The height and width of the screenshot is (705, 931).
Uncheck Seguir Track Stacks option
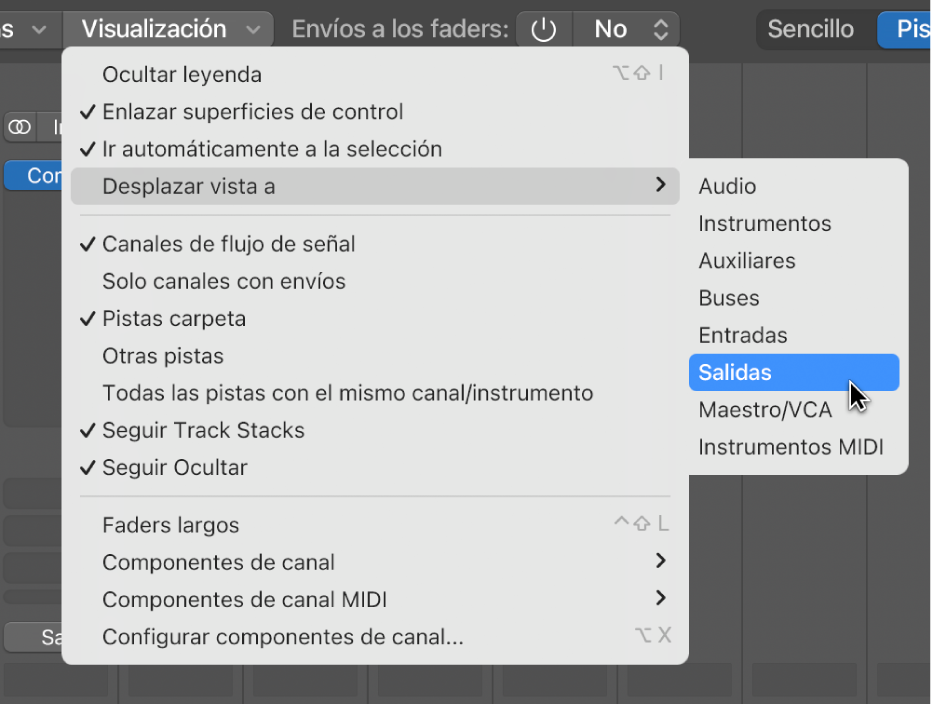click(x=203, y=431)
